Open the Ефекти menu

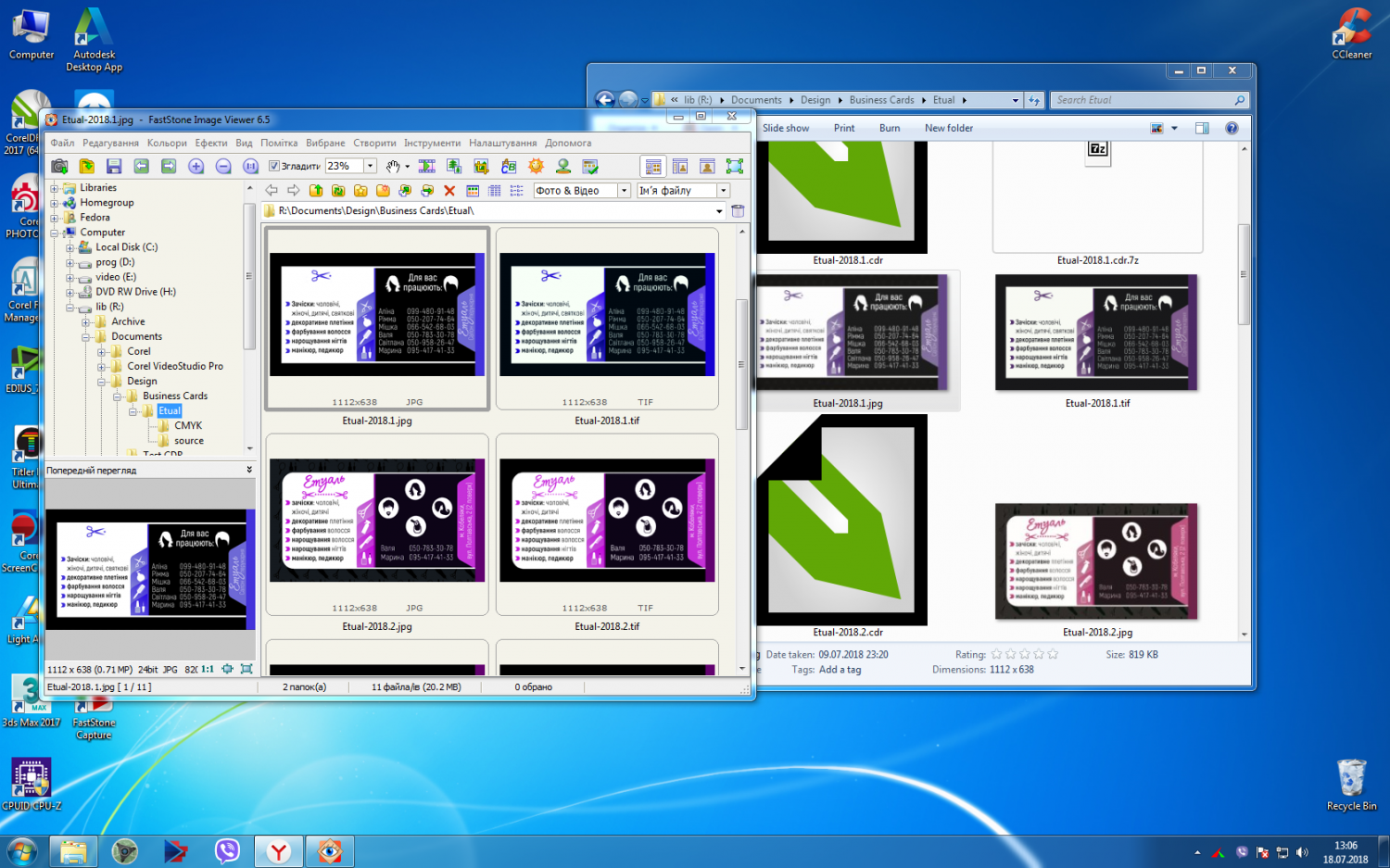[211, 144]
